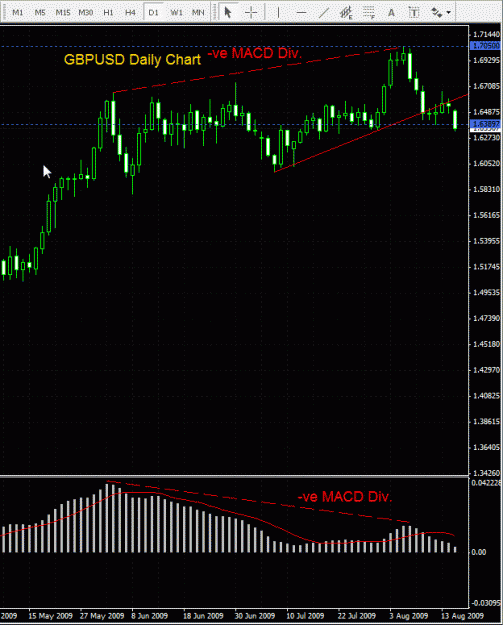The height and width of the screenshot is (625, 503).
Task: Click the '30 Jun 2009' date label
Action: click(255, 616)
